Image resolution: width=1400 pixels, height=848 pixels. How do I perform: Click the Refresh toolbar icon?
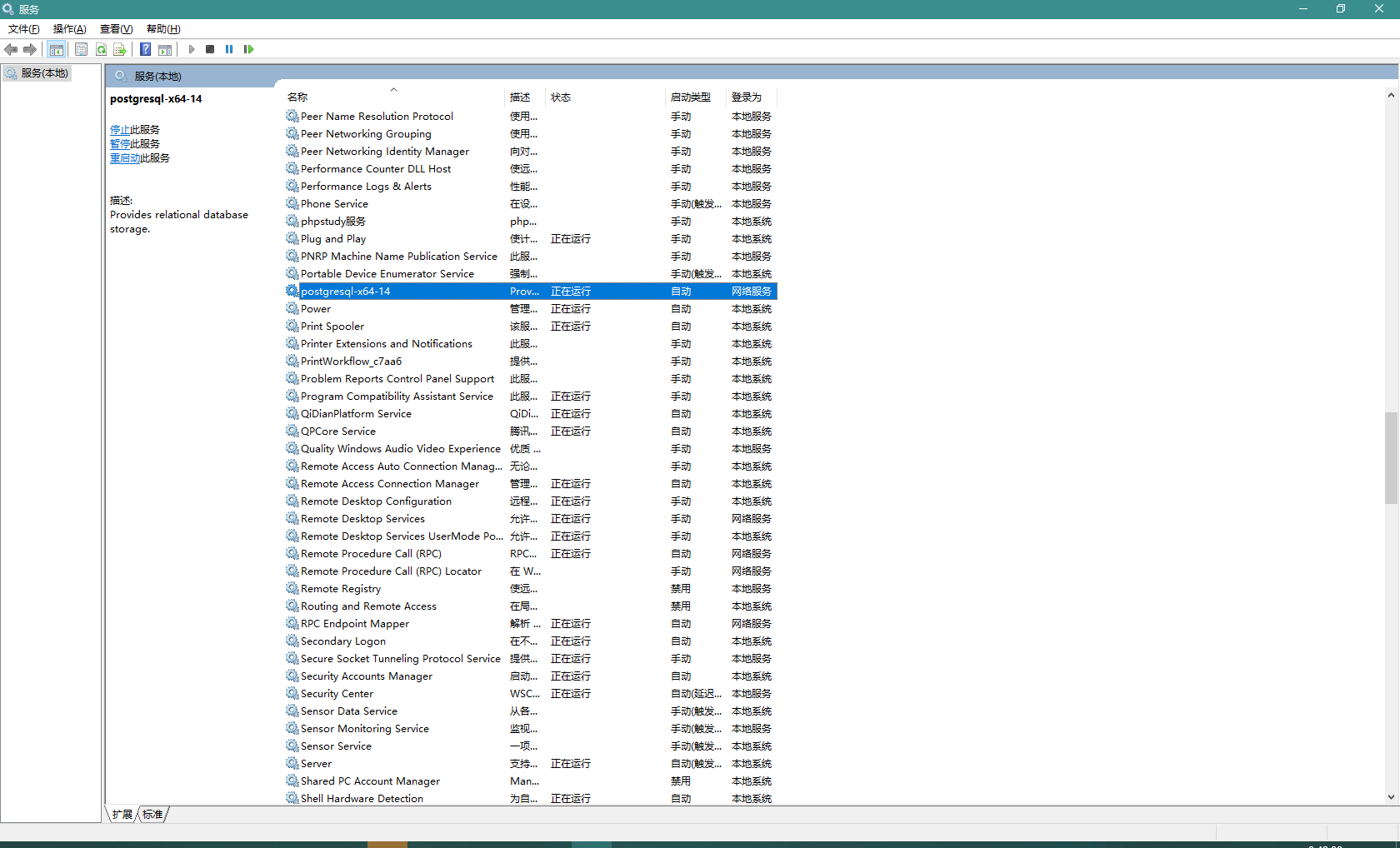pos(101,50)
